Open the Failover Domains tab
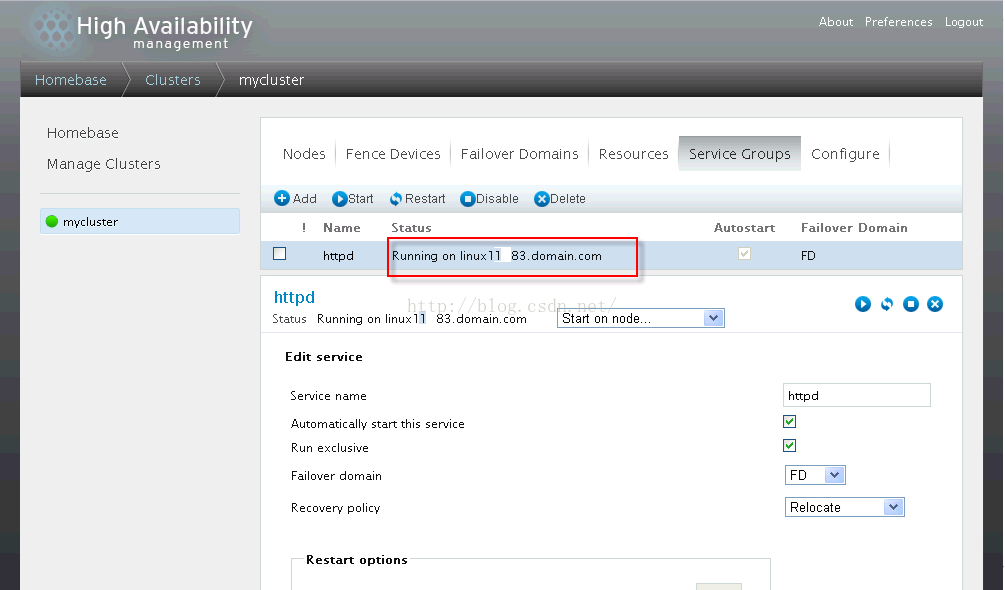Image resolution: width=1005 pixels, height=590 pixels. (x=519, y=154)
